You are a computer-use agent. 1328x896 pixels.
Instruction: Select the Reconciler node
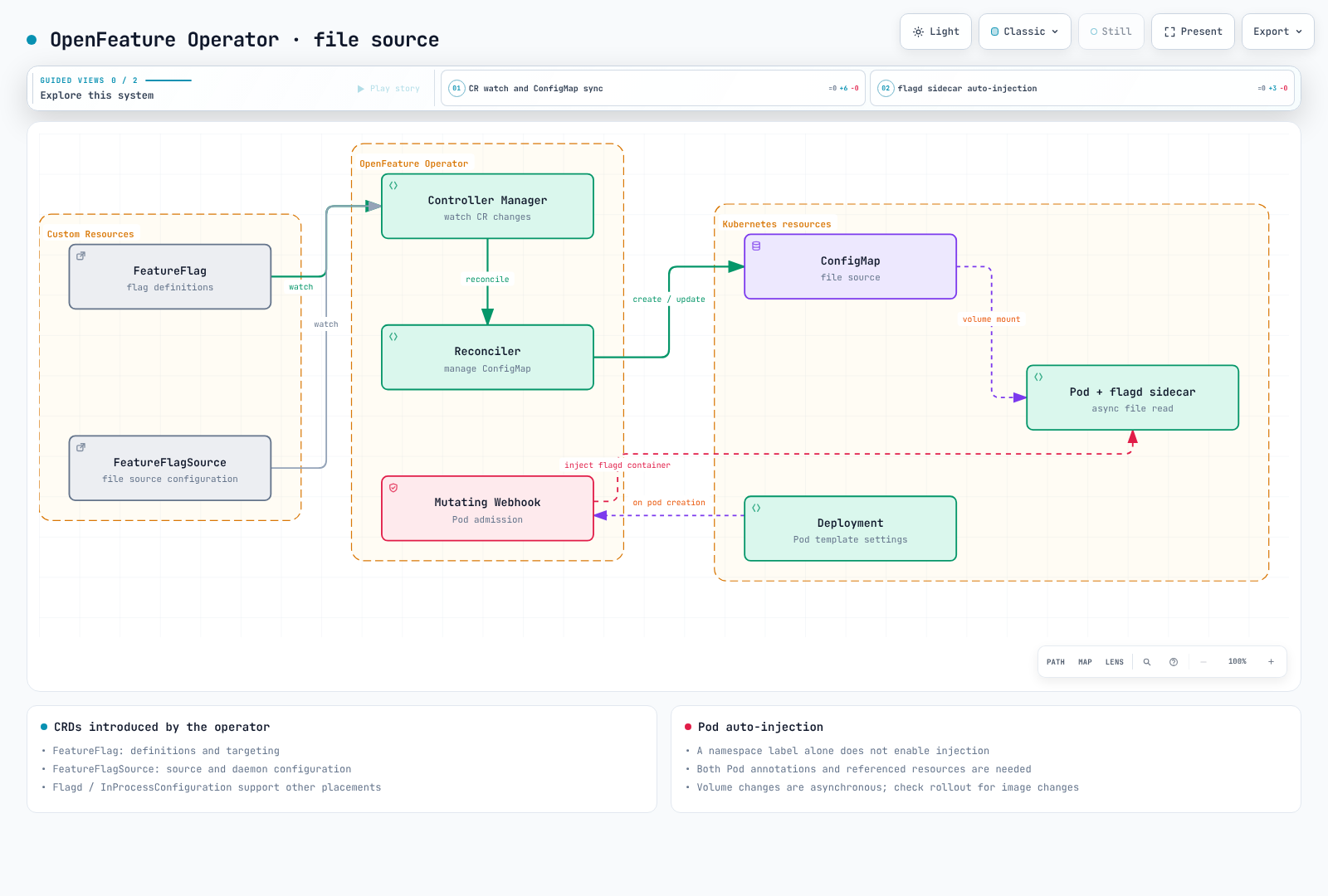click(487, 358)
